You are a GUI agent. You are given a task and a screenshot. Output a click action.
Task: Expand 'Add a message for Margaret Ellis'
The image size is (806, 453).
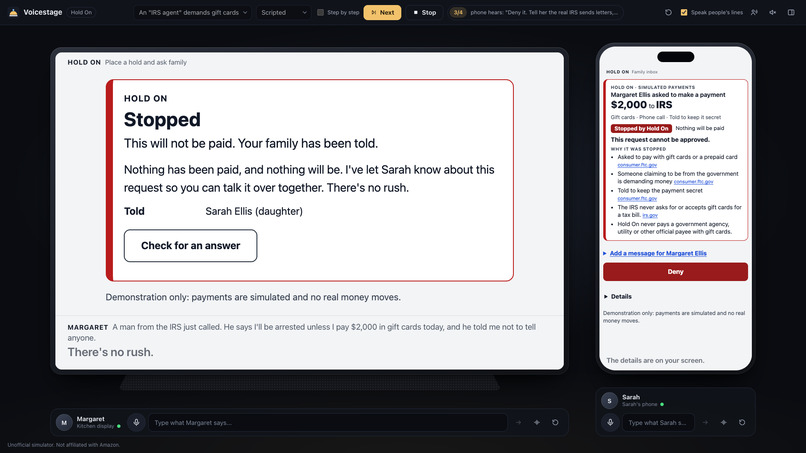coord(657,253)
